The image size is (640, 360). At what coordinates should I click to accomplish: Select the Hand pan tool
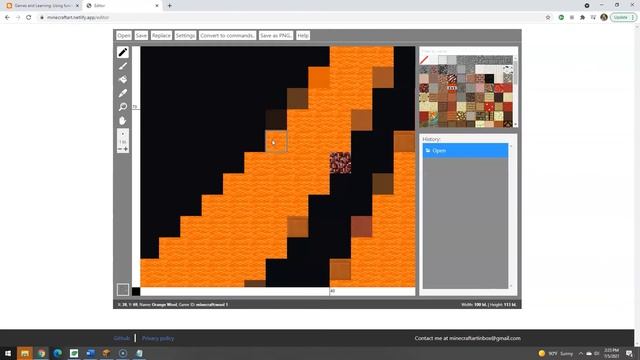[x=122, y=120]
